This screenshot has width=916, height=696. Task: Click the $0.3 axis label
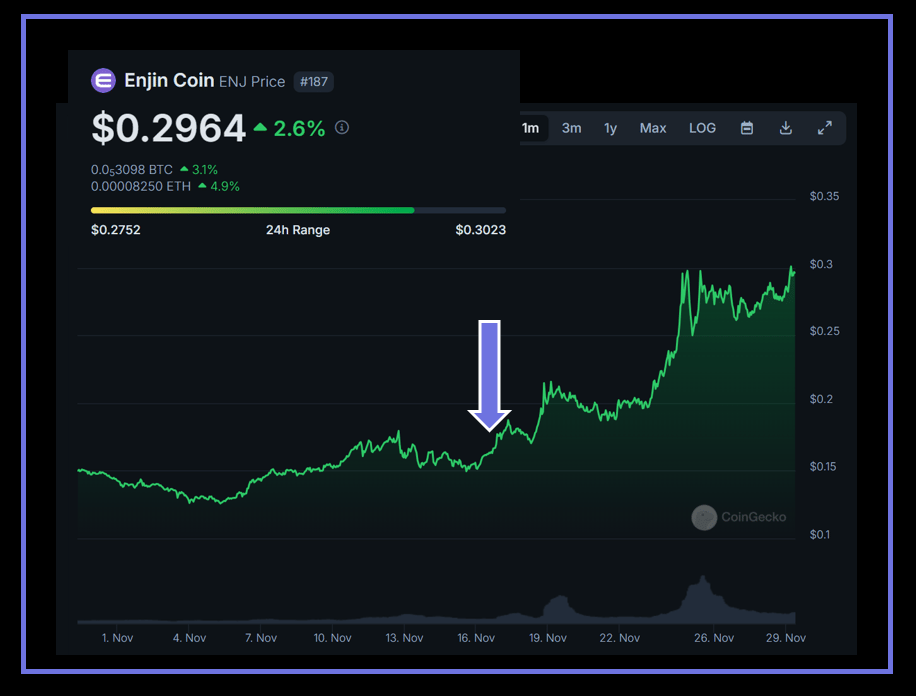[x=821, y=264]
